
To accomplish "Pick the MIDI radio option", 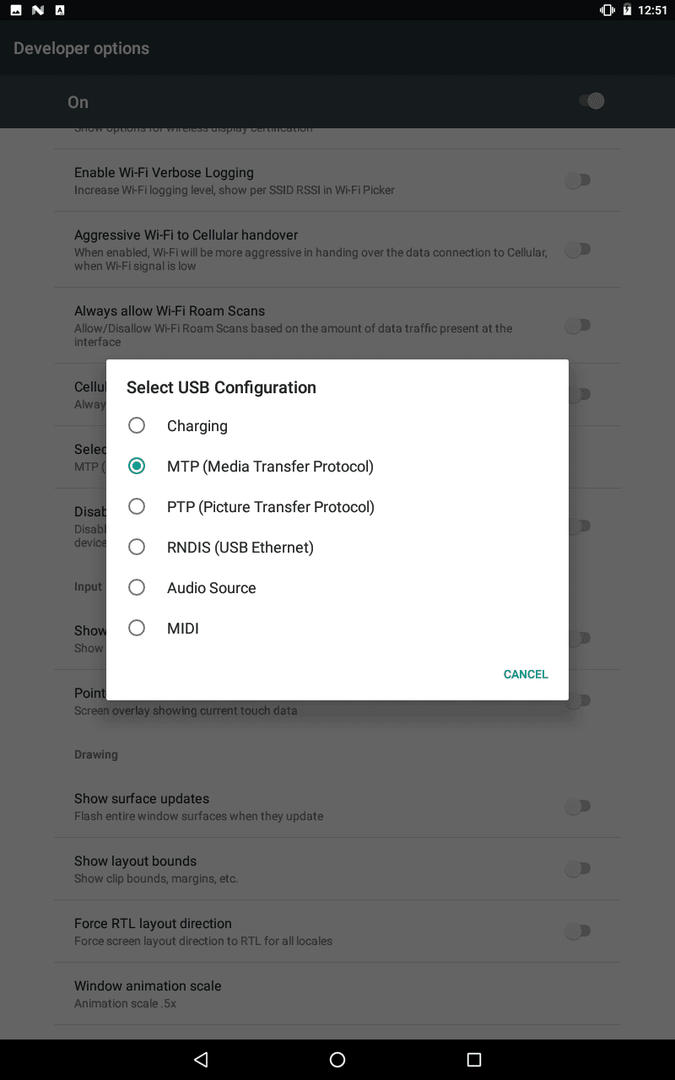I will point(338,628).
